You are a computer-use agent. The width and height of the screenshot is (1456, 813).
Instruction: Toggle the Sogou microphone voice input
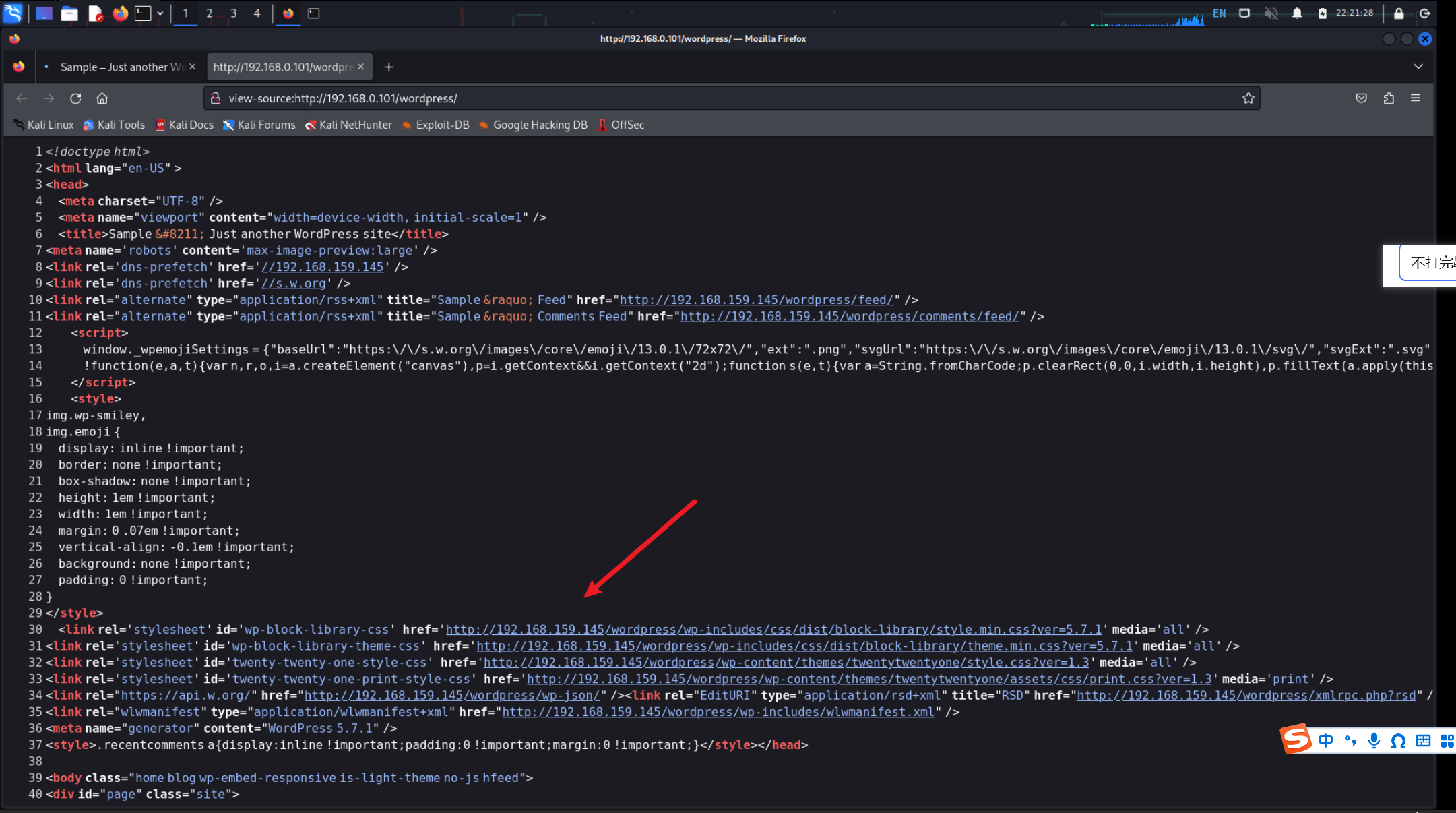1374,741
